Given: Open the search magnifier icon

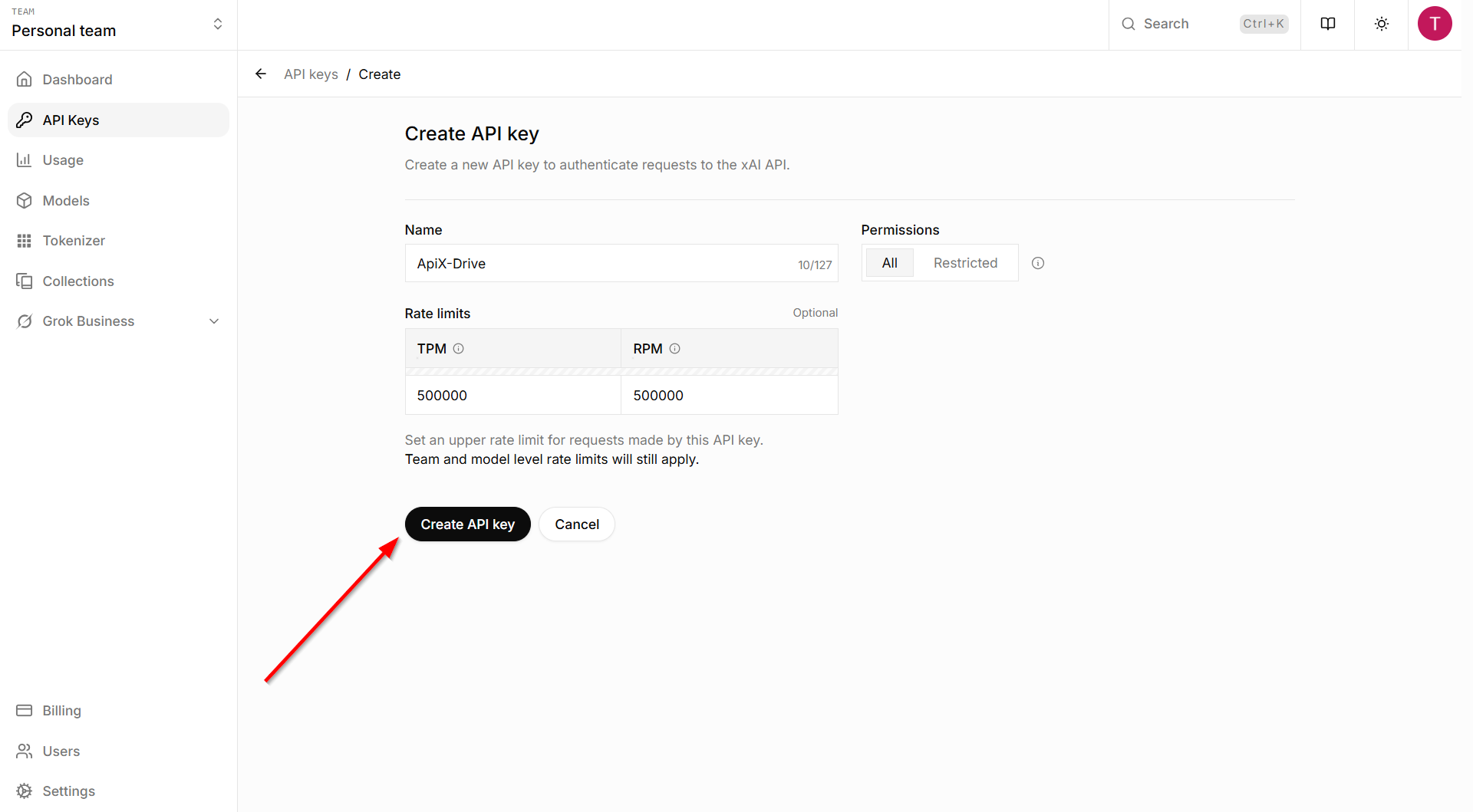Looking at the screenshot, I should (1128, 24).
